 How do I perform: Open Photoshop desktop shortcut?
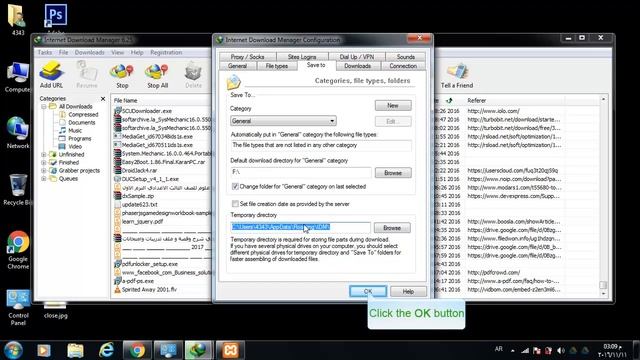(x=56, y=19)
